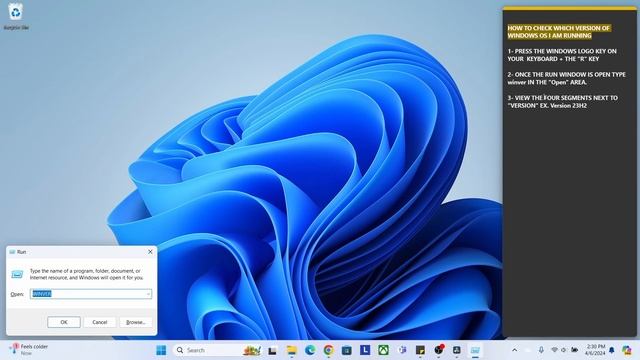
Task: Show hidden system tray icons chevron
Action: (514, 350)
